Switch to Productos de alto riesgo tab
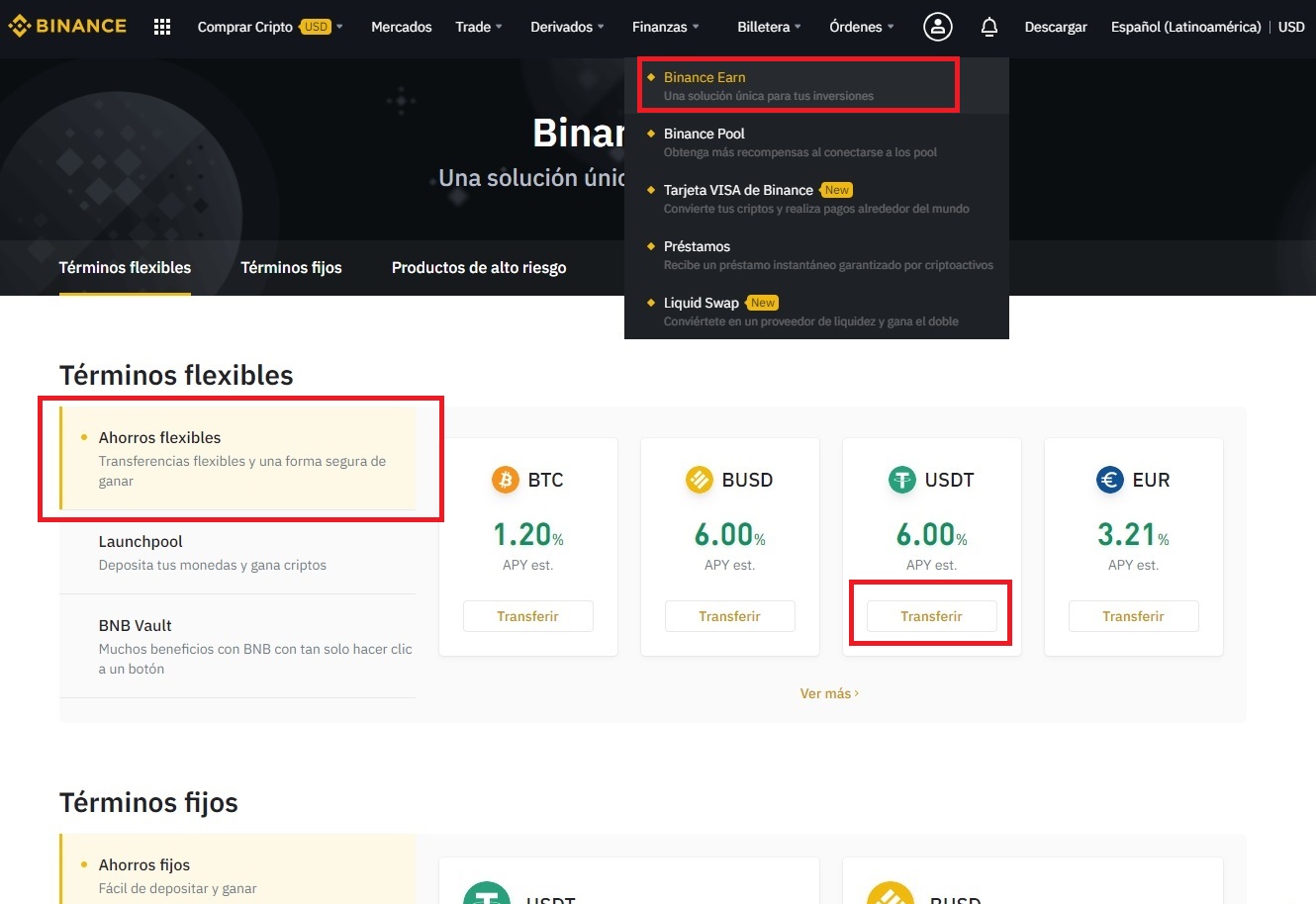This screenshot has width=1316, height=904. [479, 267]
